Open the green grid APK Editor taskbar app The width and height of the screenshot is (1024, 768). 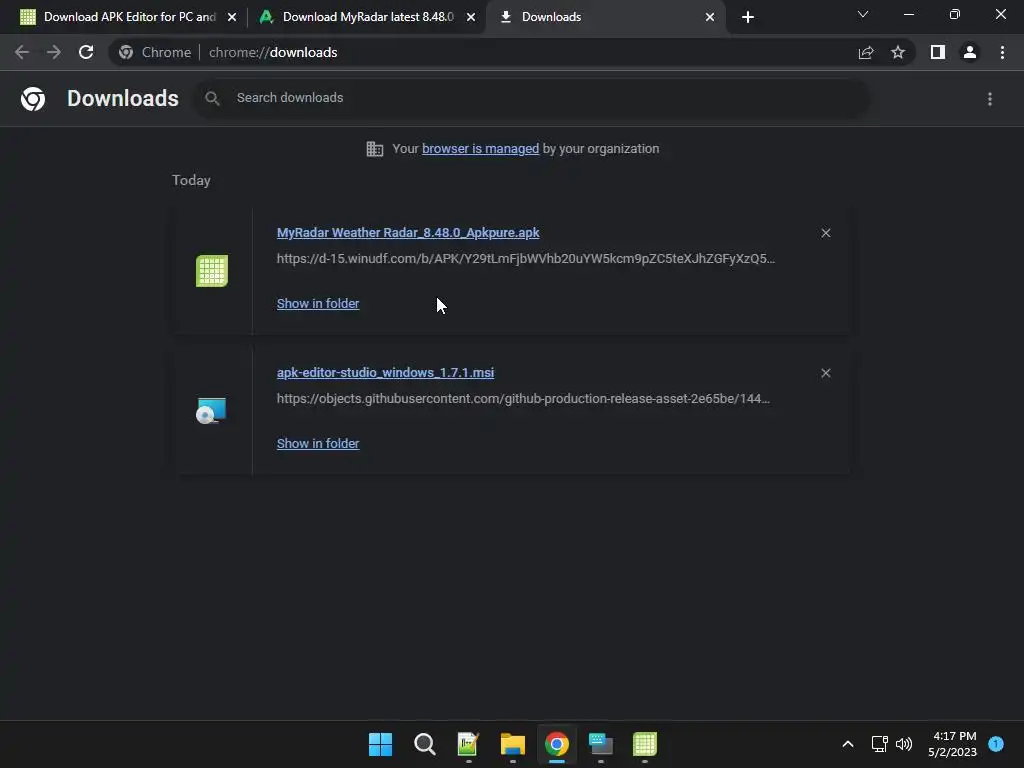click(645, 744)
